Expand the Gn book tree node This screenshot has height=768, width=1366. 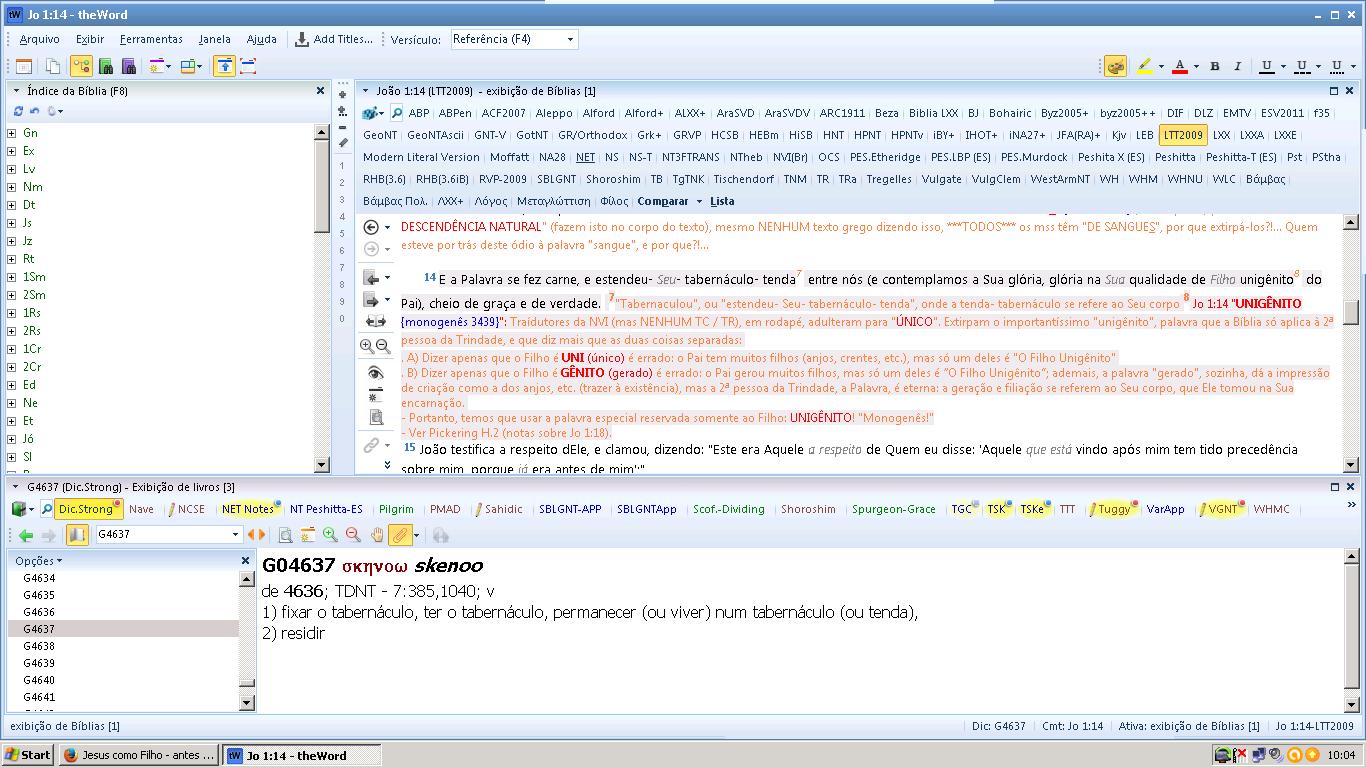(x=12, y=133)
